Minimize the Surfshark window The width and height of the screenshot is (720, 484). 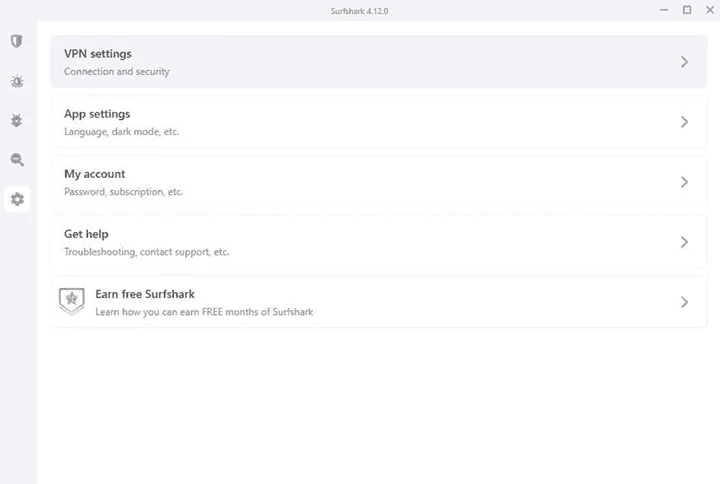(x=664, y=9)
